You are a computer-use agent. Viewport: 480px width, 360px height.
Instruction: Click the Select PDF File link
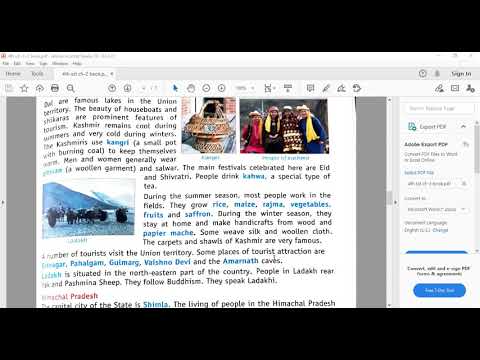[419, 172]
